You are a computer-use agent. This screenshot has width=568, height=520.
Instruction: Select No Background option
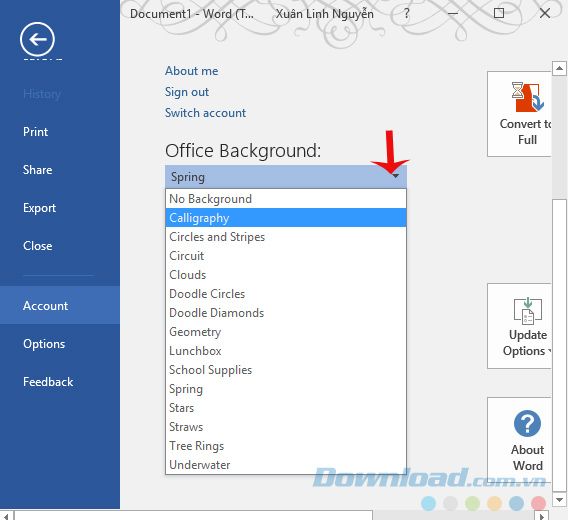pyautogui.click(x=286, y=199)
